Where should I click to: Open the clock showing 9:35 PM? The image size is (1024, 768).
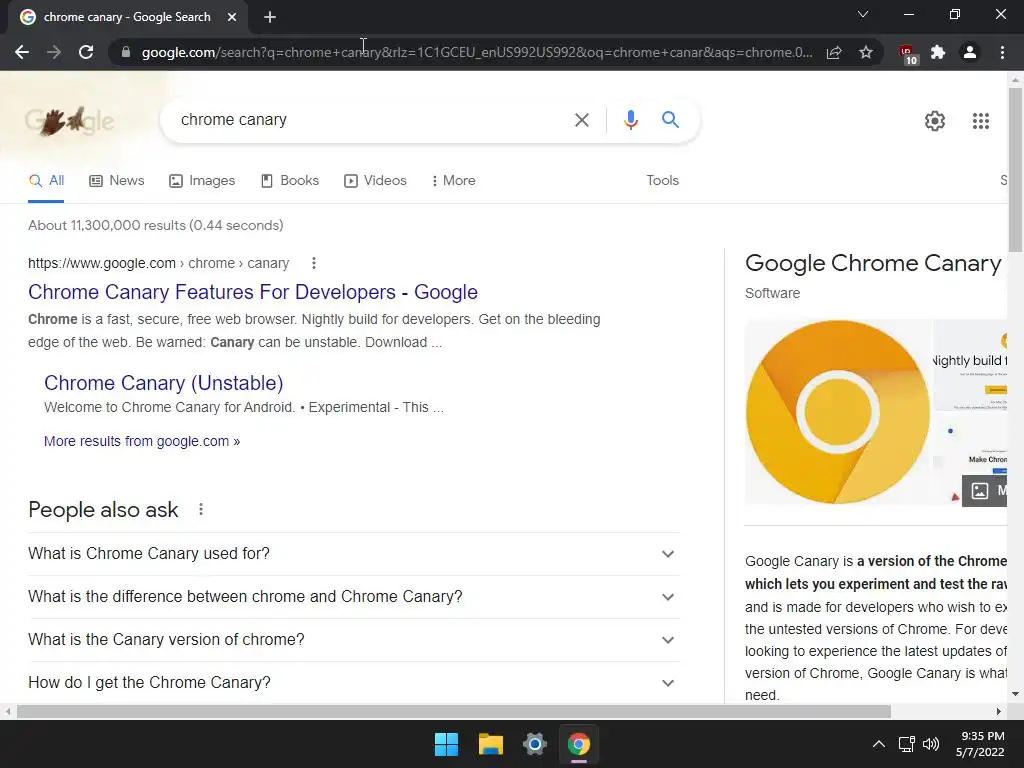[x=980, y=744]
